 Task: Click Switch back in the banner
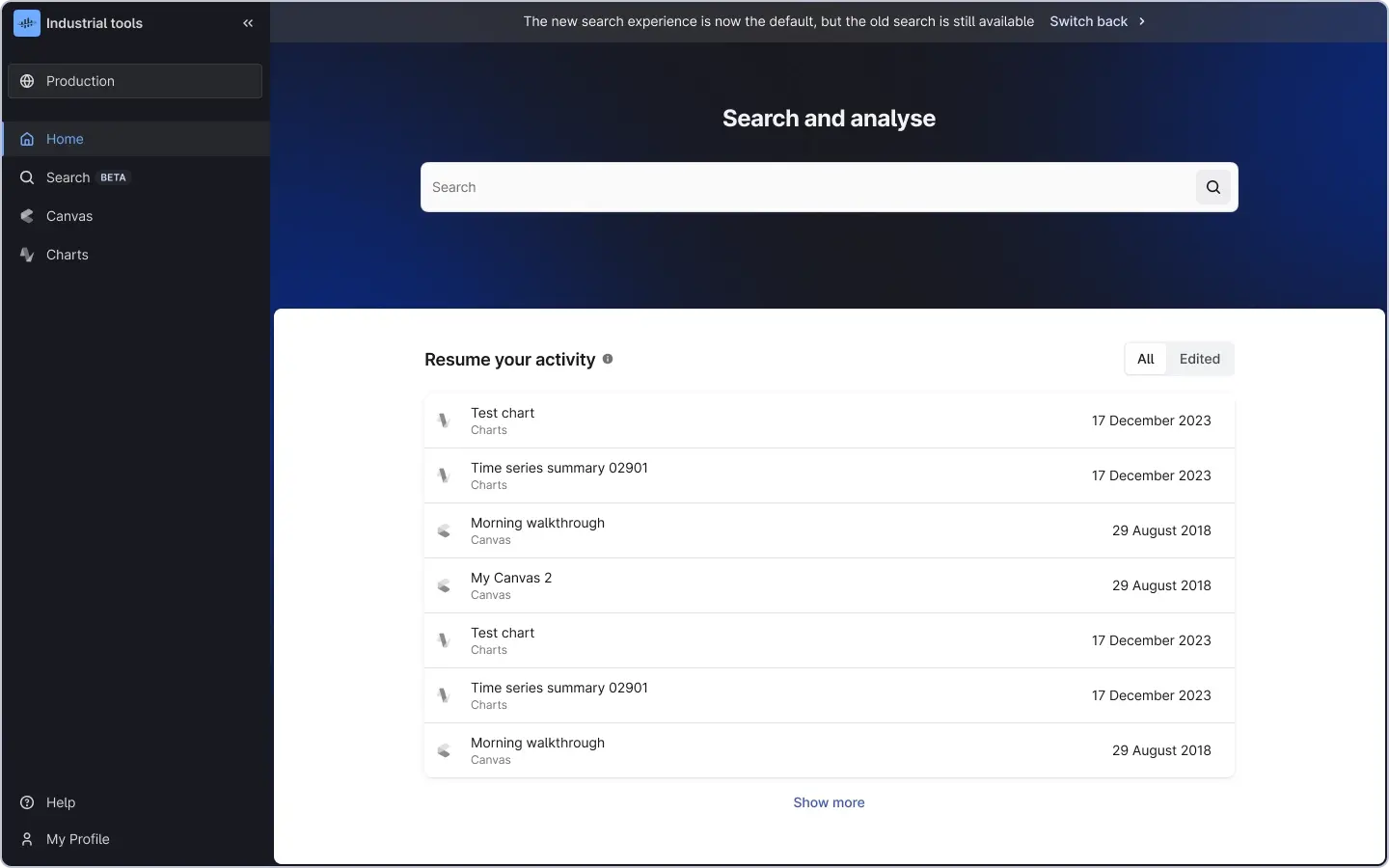[x=1088, y=21]
